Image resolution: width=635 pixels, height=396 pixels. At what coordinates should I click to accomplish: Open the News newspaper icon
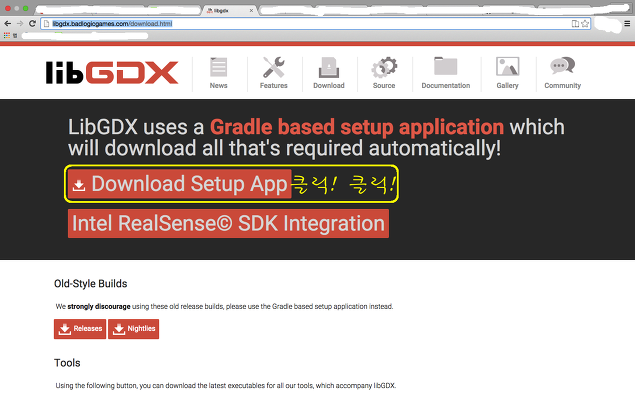pos(218,67)
